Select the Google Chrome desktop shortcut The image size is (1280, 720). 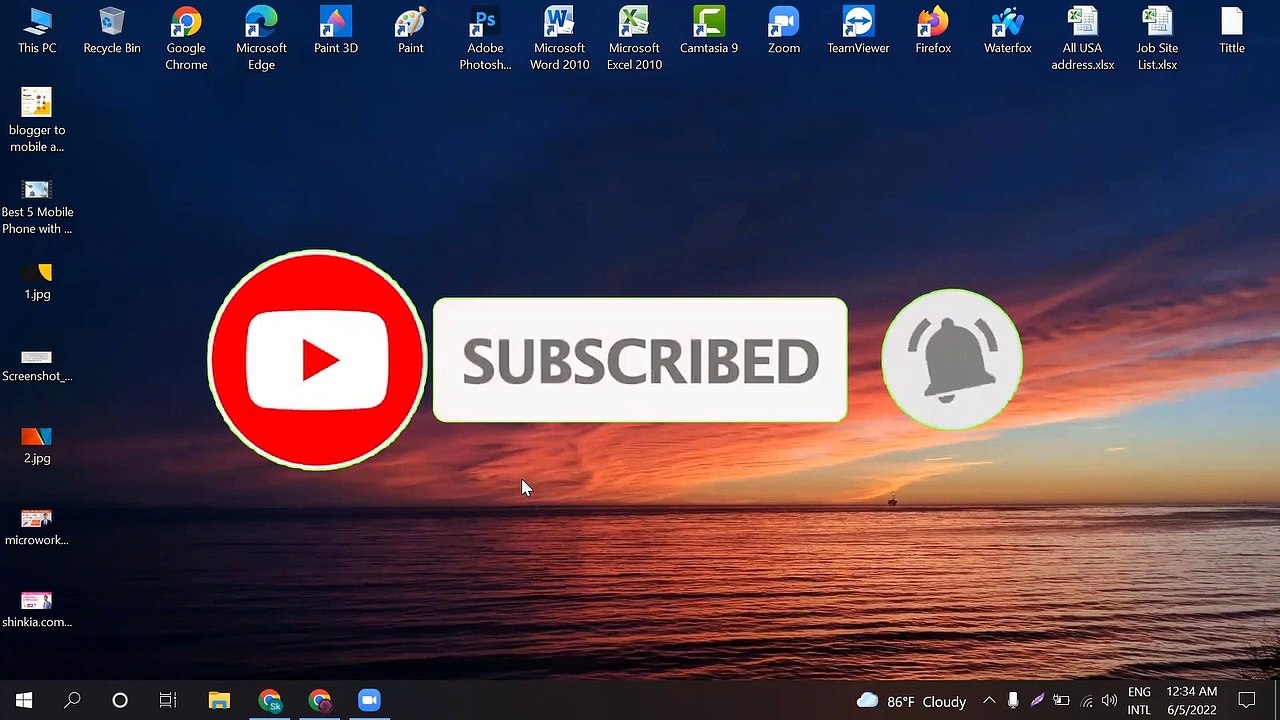[x=186, y=39]
